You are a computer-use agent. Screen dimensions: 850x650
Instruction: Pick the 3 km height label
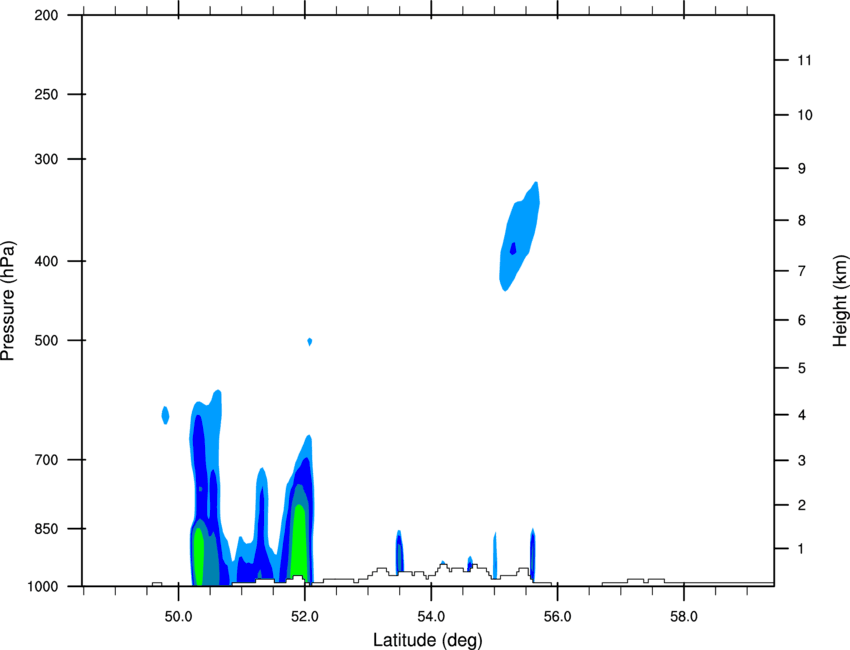pos(802,461)
